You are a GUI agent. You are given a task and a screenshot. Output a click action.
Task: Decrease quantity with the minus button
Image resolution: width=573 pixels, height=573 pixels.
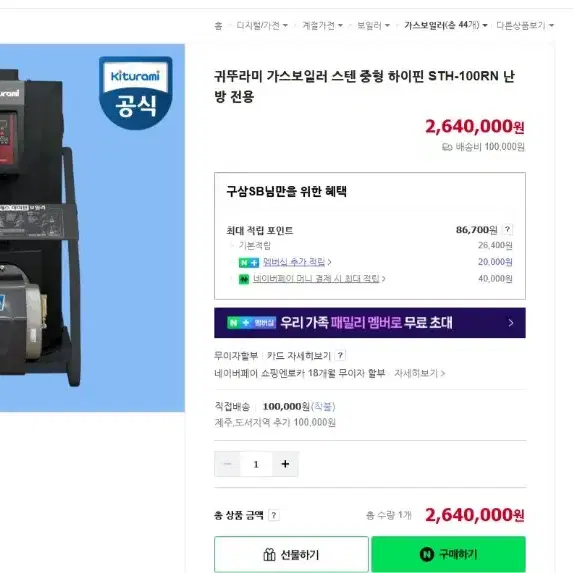[227, 464]
